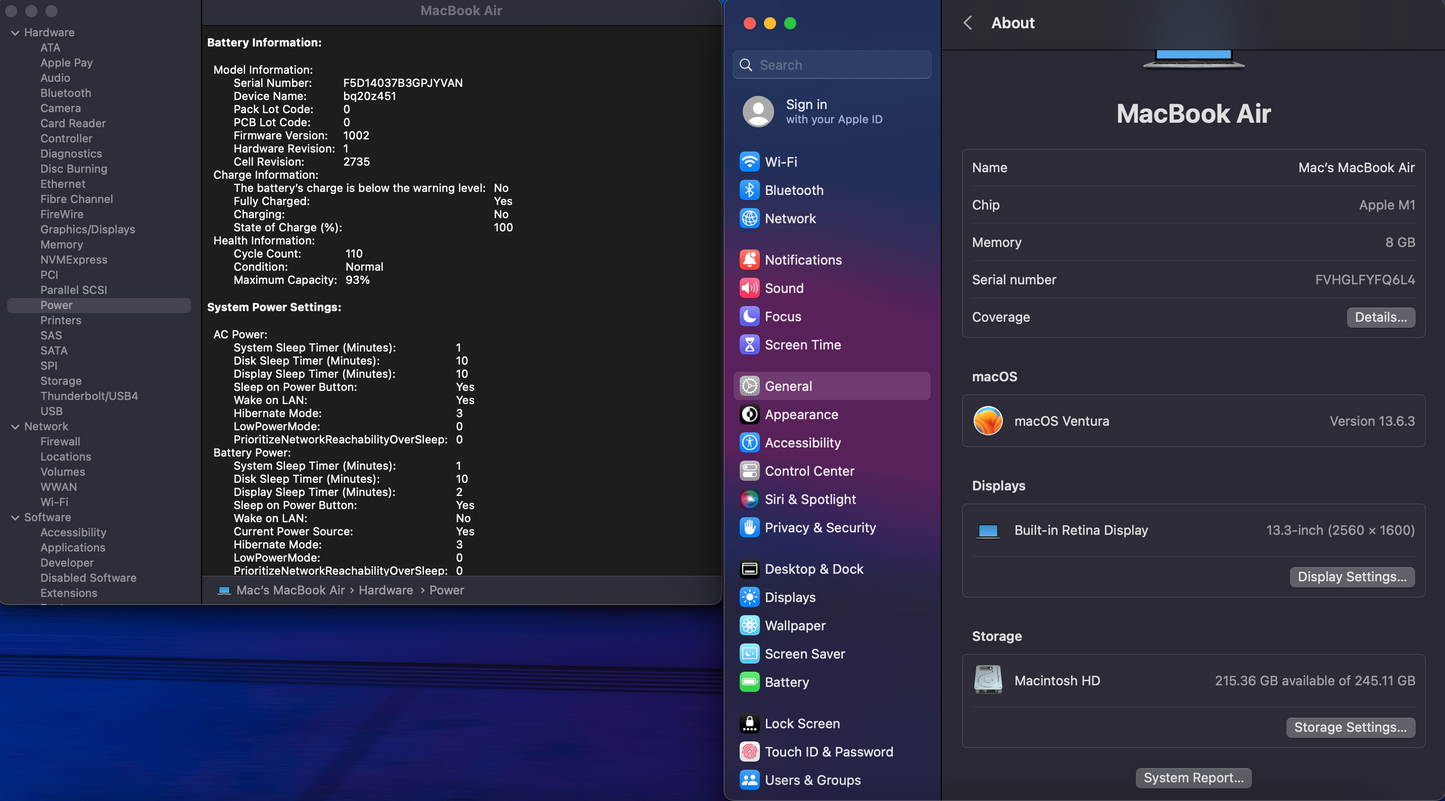Viewport: 1445px width, 801px height.
Task: Open the Wi-Fi settings icon
Action: 749,162
